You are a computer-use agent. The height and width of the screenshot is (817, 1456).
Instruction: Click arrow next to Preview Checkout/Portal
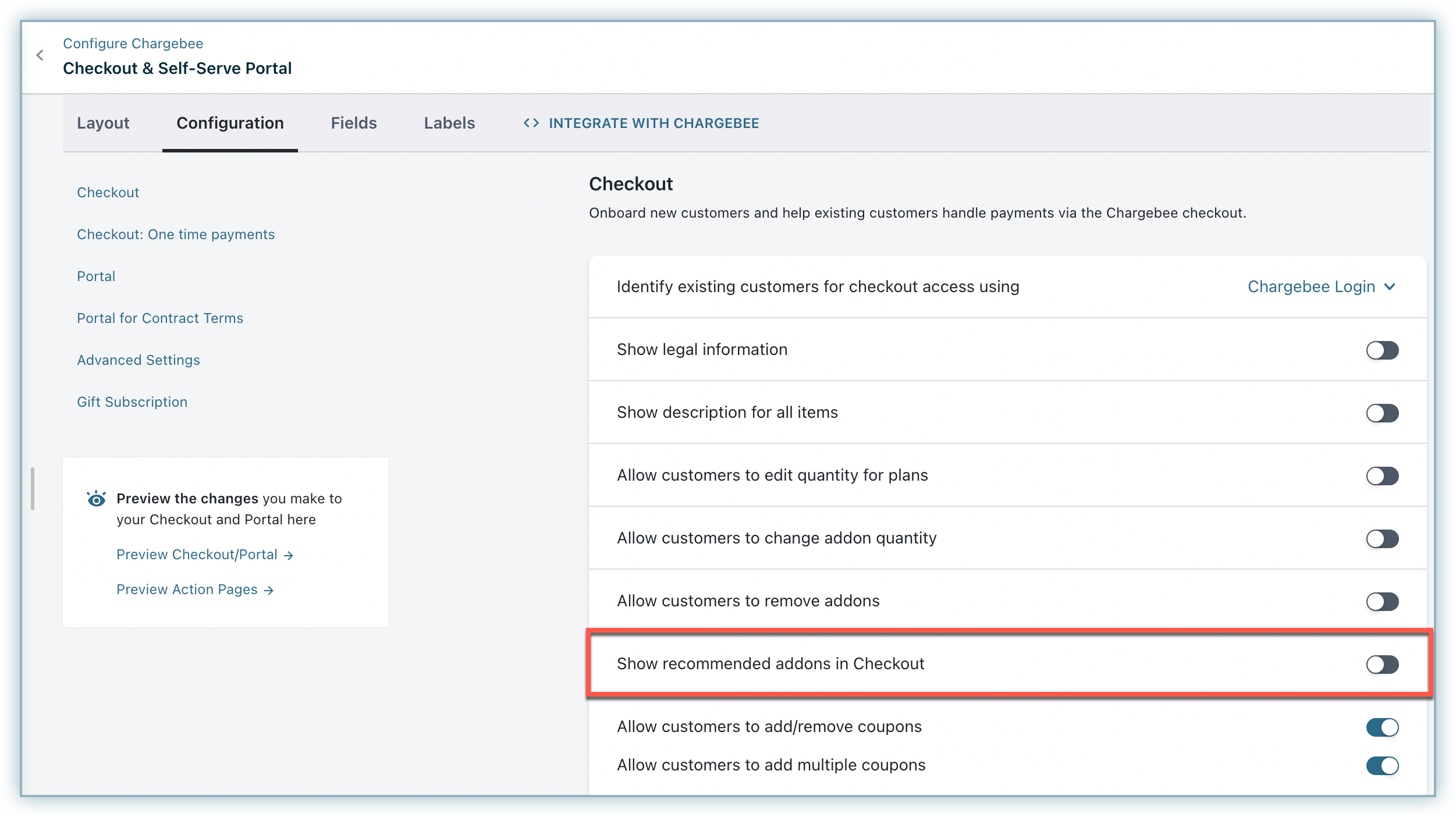click(289, 556)
